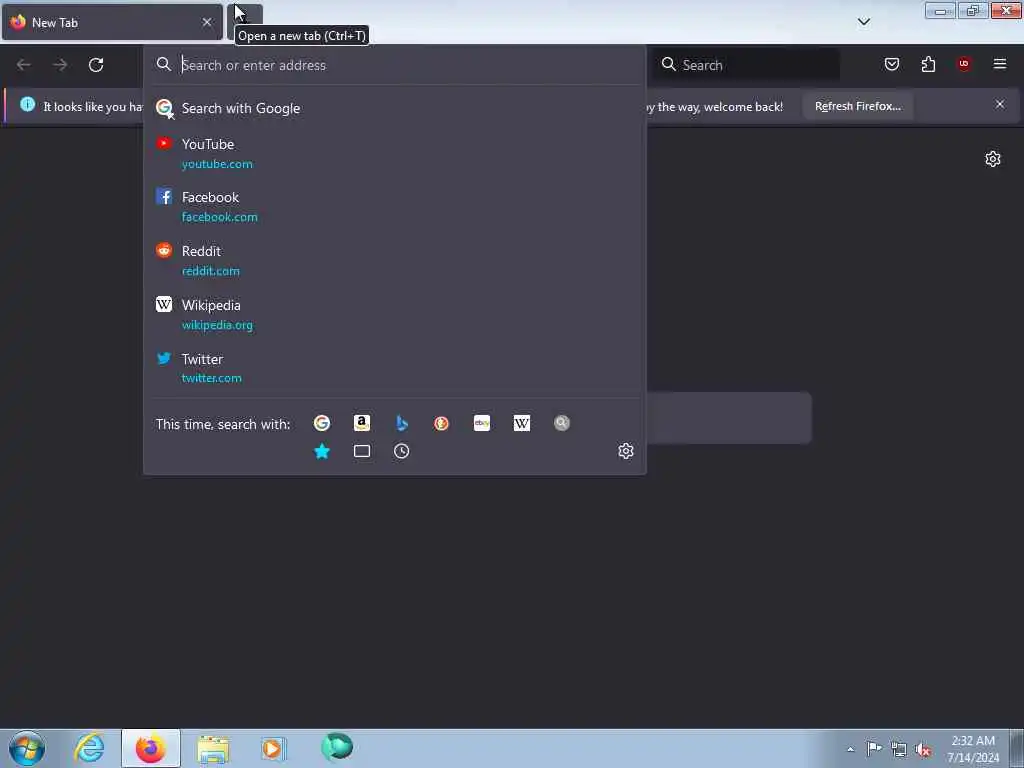Open new tab page personalize gear
The height and width of the screenshot is (768, 1024).
click(x=993, y=159)
